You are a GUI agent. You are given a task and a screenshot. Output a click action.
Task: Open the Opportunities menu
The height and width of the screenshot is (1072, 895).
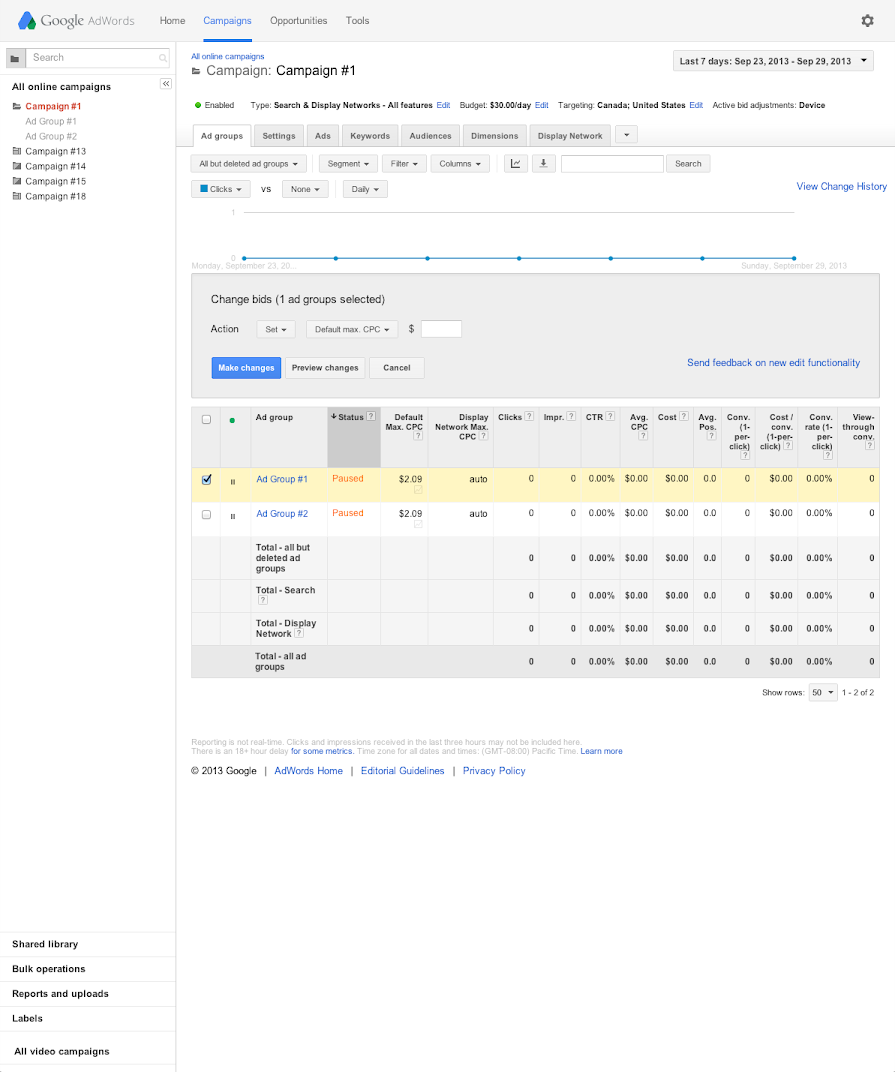pos(298,20)
